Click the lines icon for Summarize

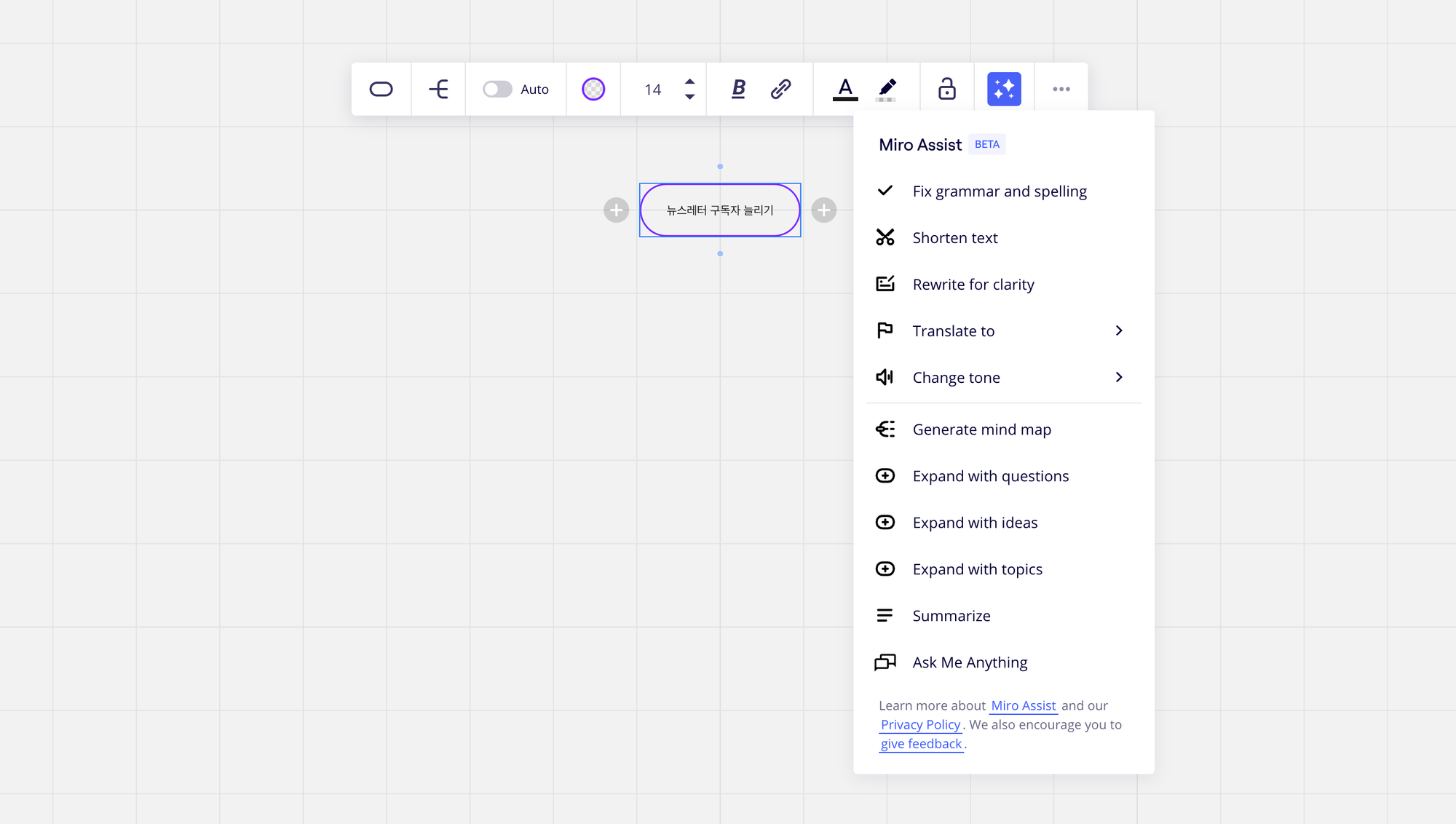click(885, 616)
